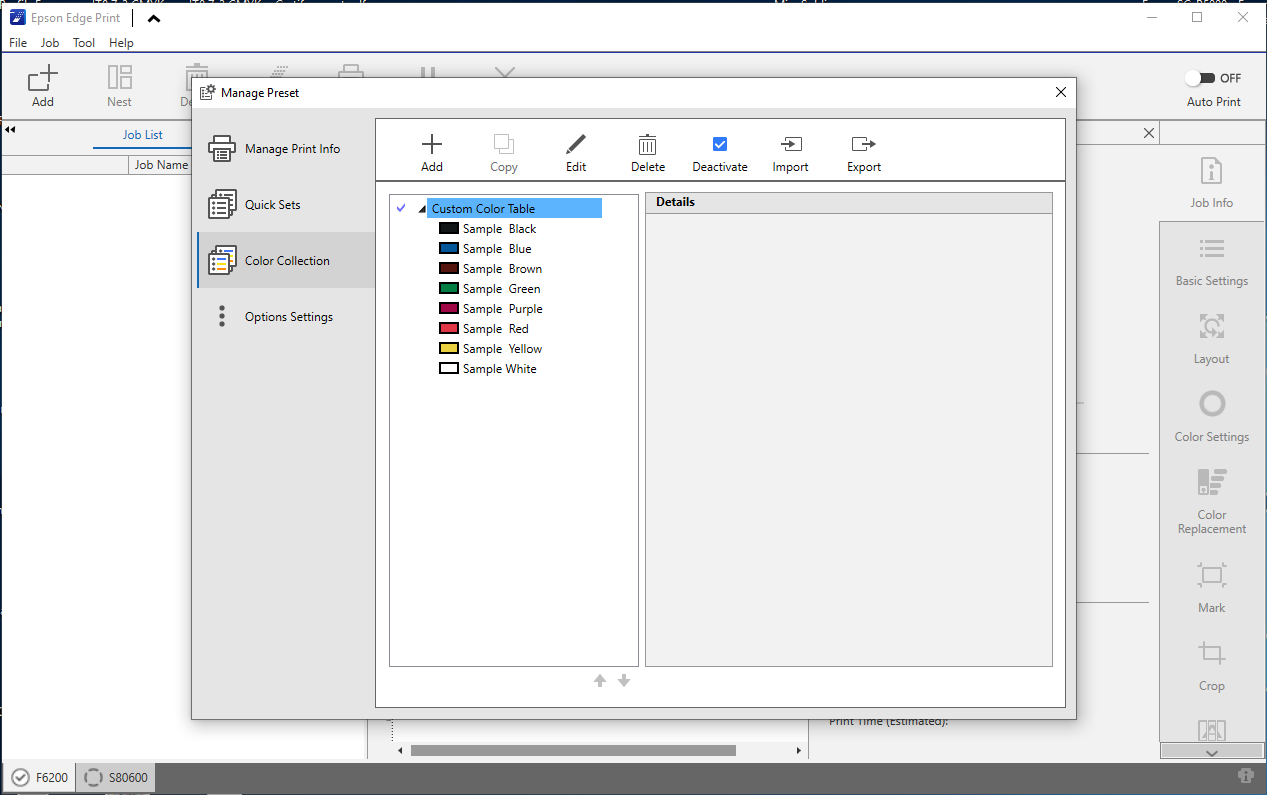
Task: Click the Details column header
Action: [849, 202]
